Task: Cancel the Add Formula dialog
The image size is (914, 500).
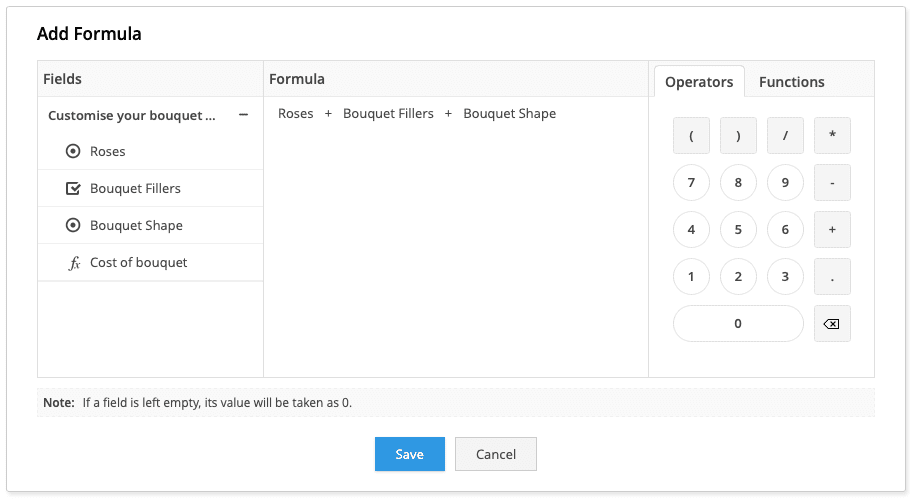Action: (495, 454)
